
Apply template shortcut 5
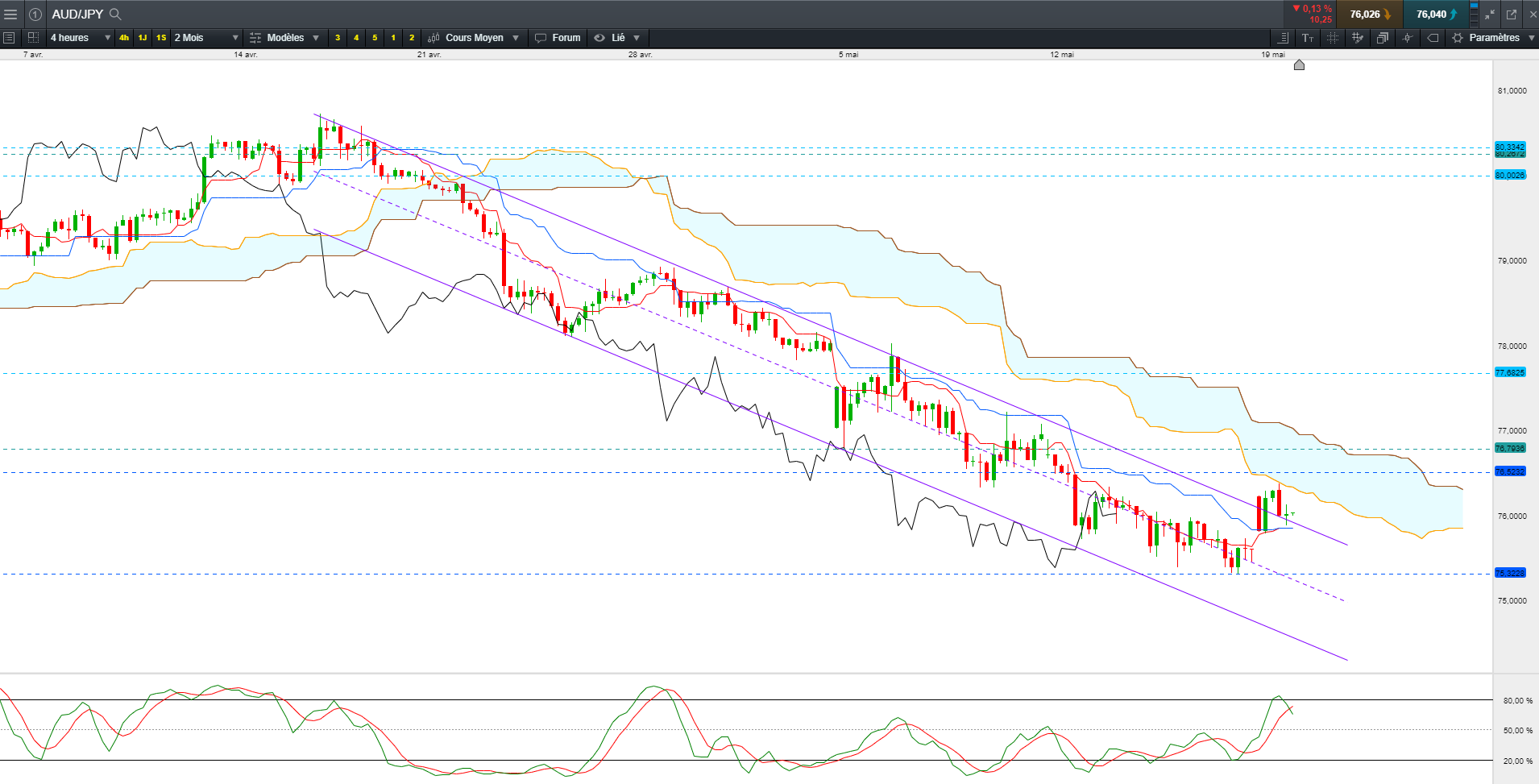[x=375, y=38]
